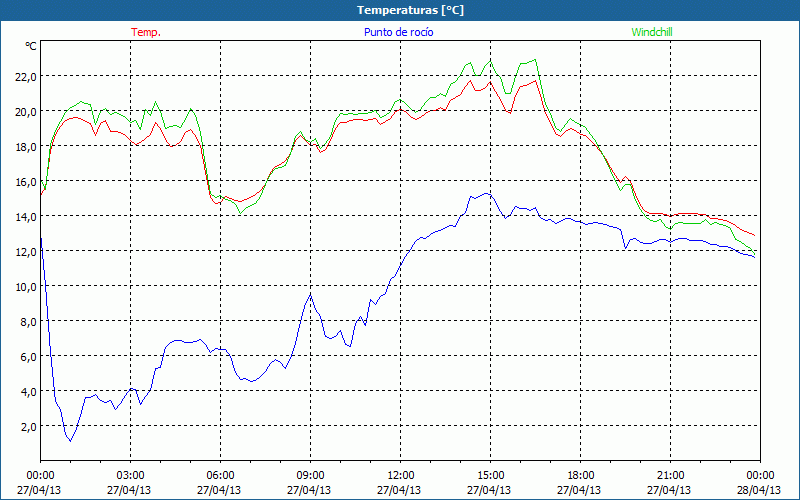
Task: Click the 2,0 y-axis value
Action: pos(28,427)
